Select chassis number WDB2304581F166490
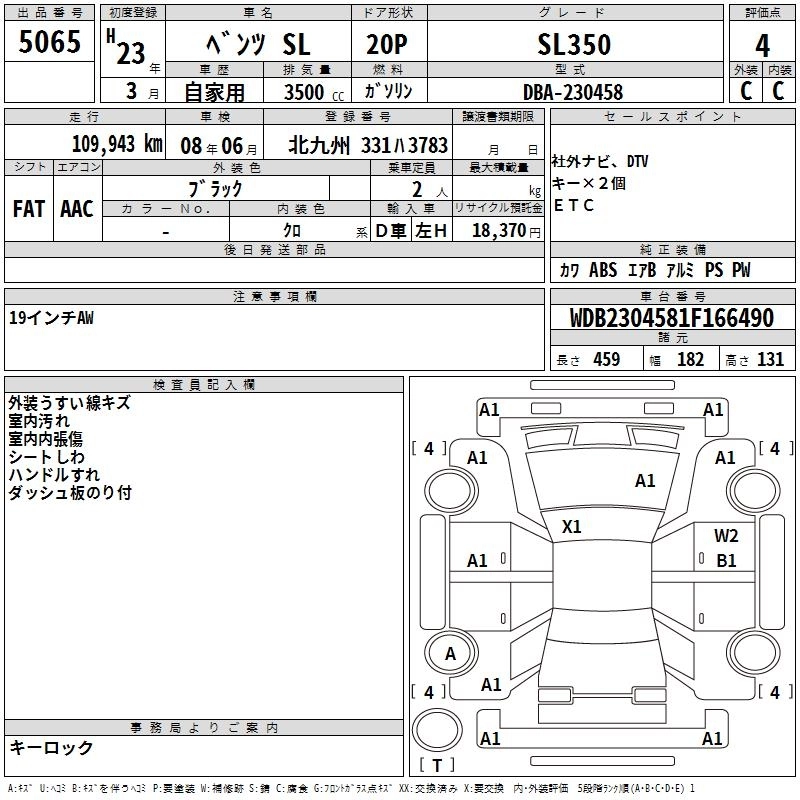Screen dimensions: 800x800 [x=671, y=319]
